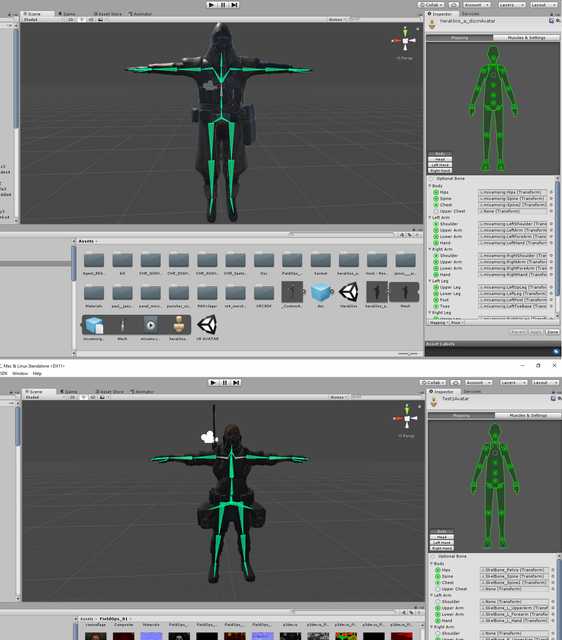The width and height of the screenshot is (562, 640).
Task: Select the Toes bone indicator under Left Leg
Action: click(436, 306)
